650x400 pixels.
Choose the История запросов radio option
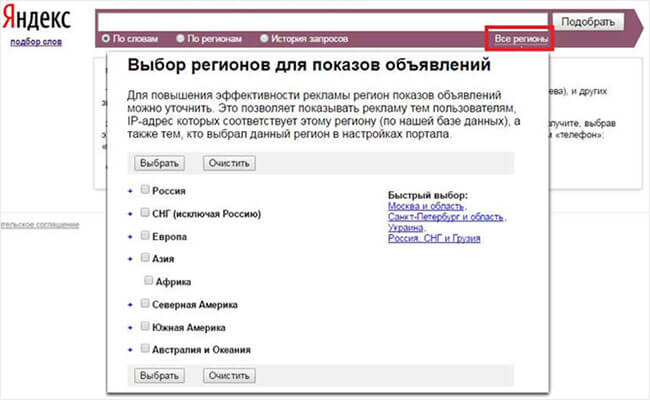[x=264, y=39]
